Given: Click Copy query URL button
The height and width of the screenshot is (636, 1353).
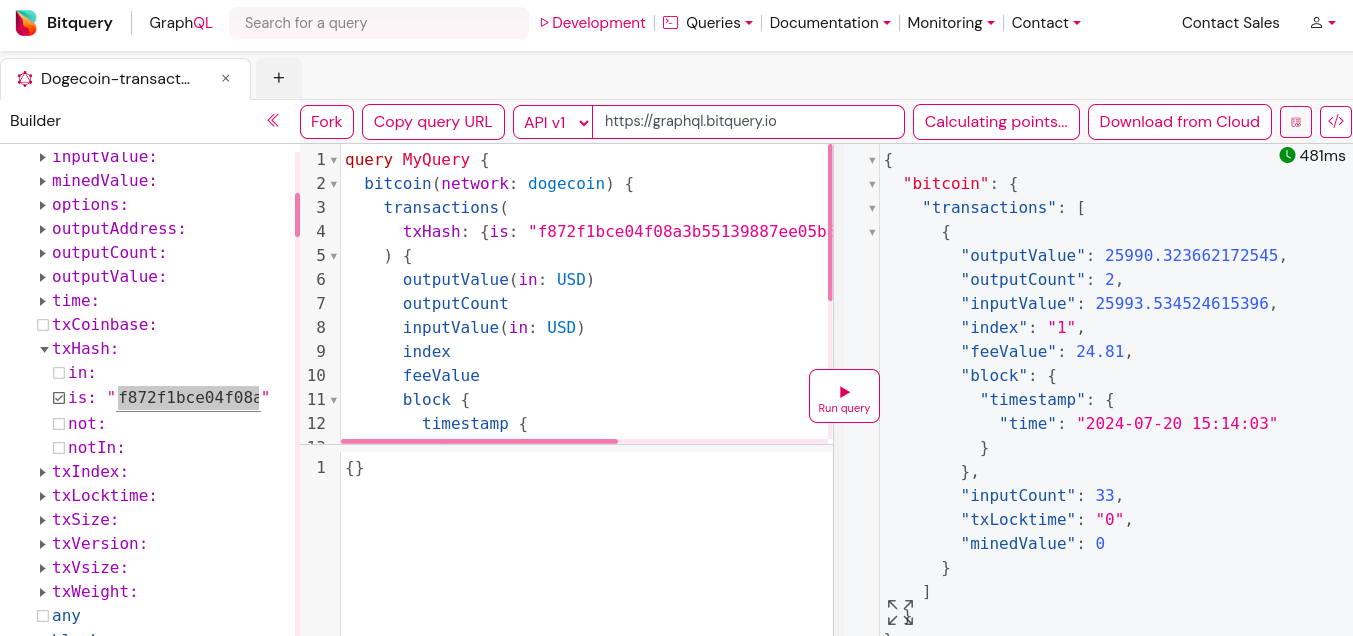Looking at the screenshot, I should pos(433,122).
